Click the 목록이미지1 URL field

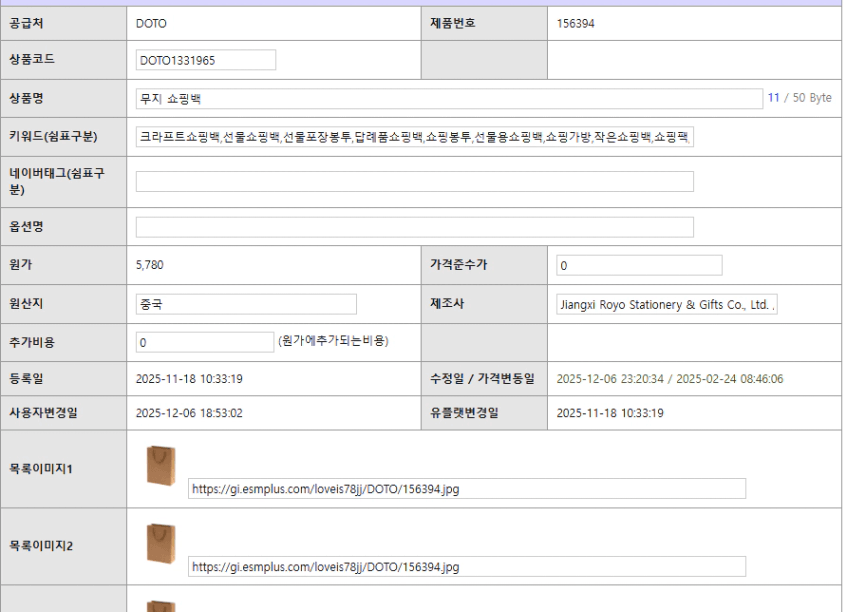pyautogui.click(x=467, y=489)
